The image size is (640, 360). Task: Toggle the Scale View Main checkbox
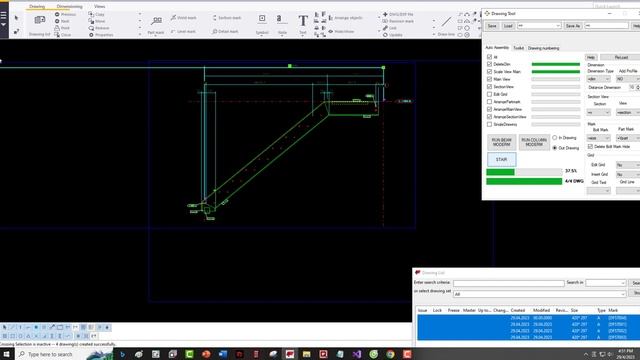click(x=489, y=72)
